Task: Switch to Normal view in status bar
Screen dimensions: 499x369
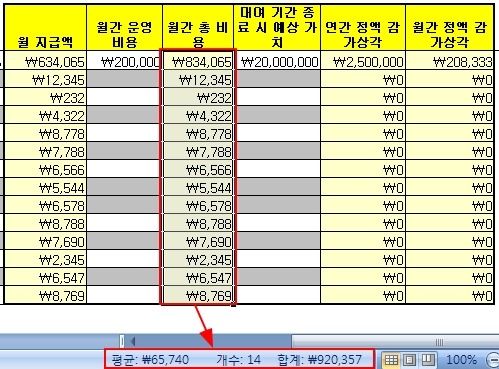Action: pos(391,360)
